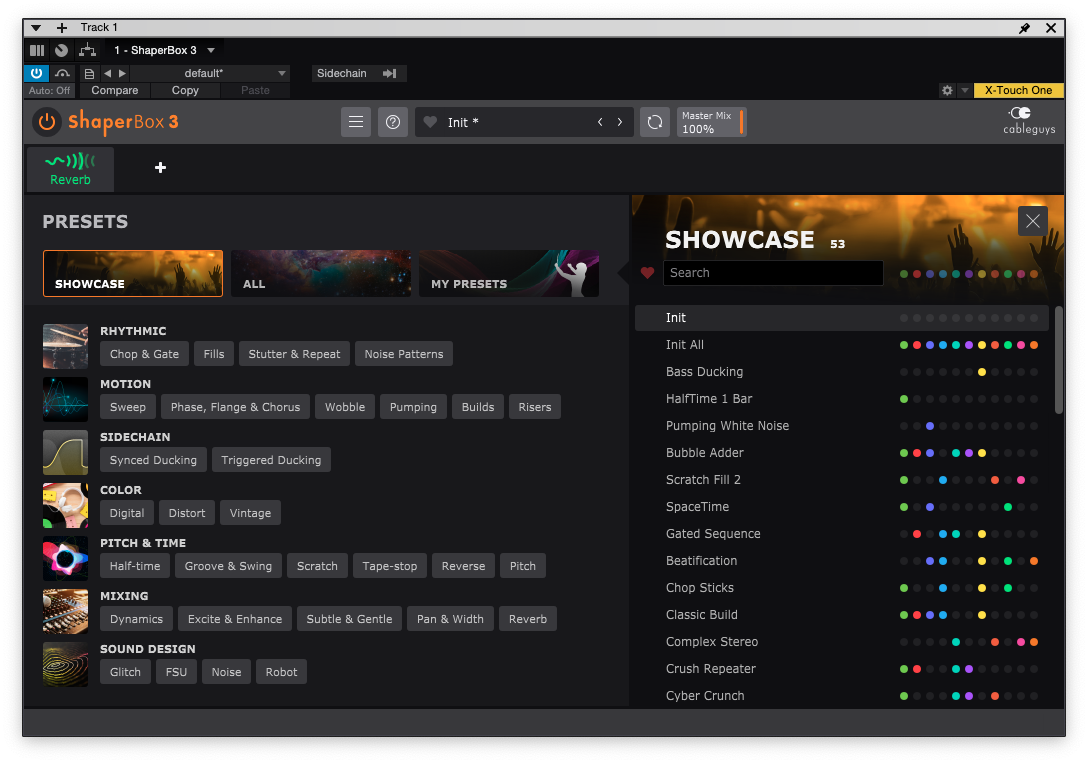Step to the previous host preset arrow
Screen dimensions: 1088x763
(x=108, y=73)
